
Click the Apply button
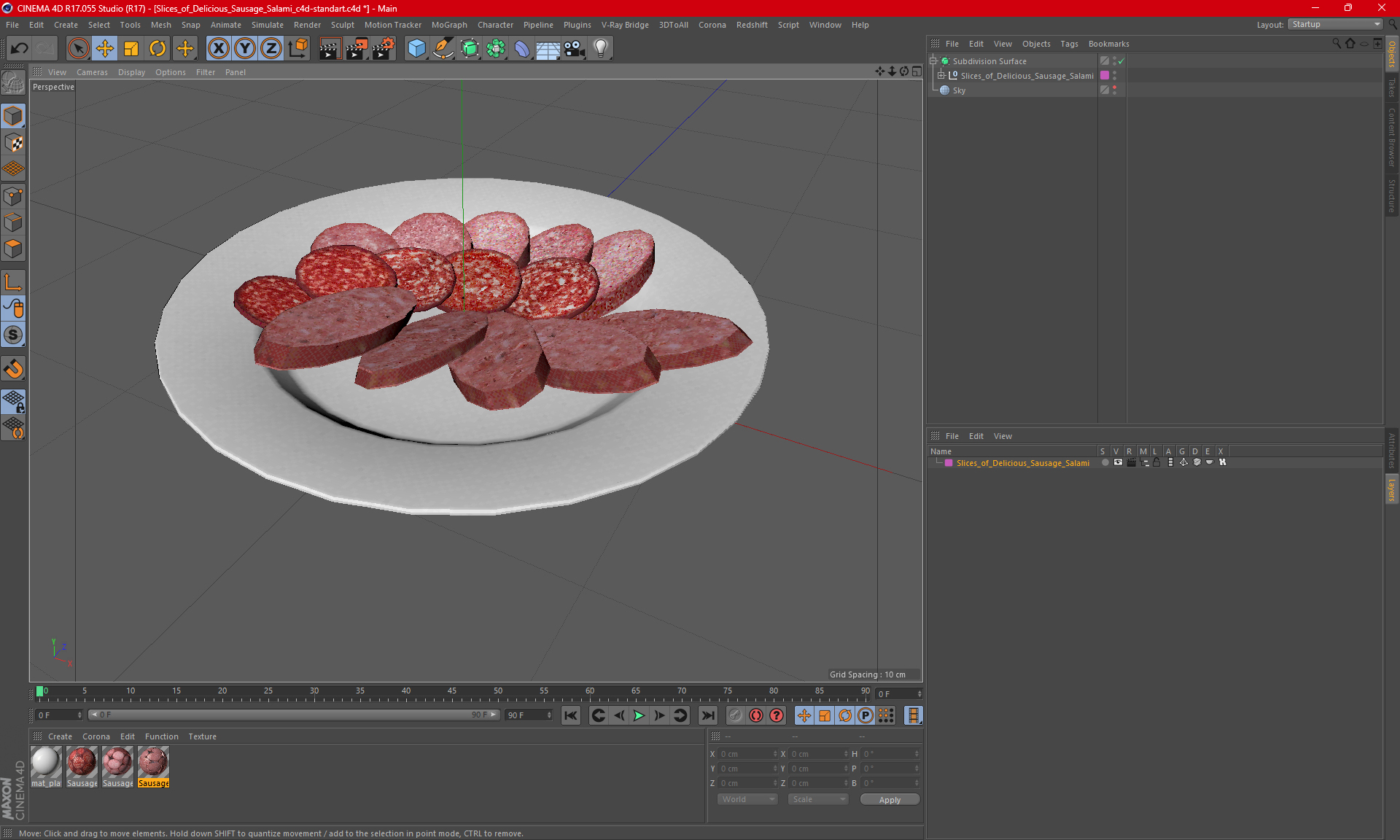tap(890, 800)
